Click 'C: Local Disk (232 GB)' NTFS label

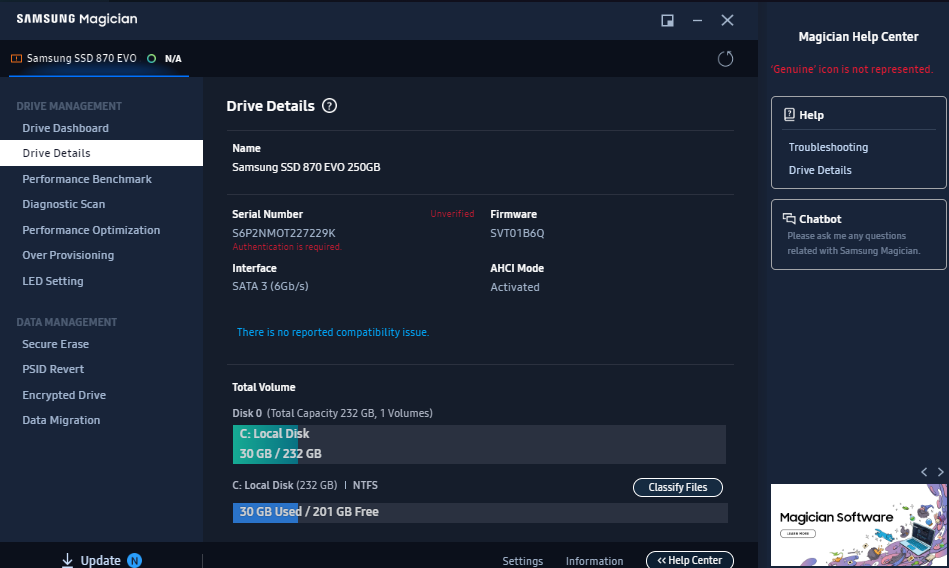[x=304, y=485]
